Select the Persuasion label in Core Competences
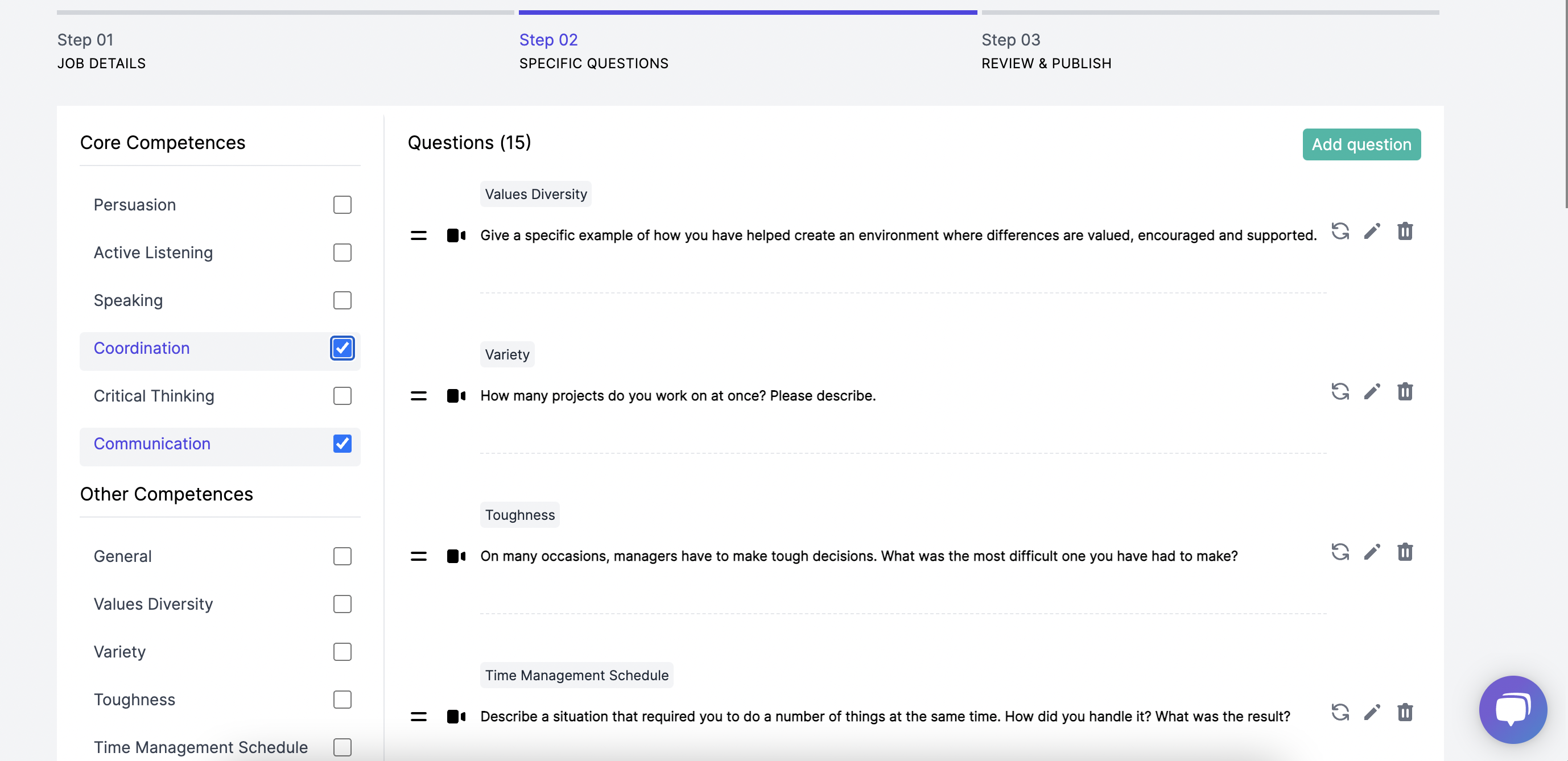 pos(134,205)
